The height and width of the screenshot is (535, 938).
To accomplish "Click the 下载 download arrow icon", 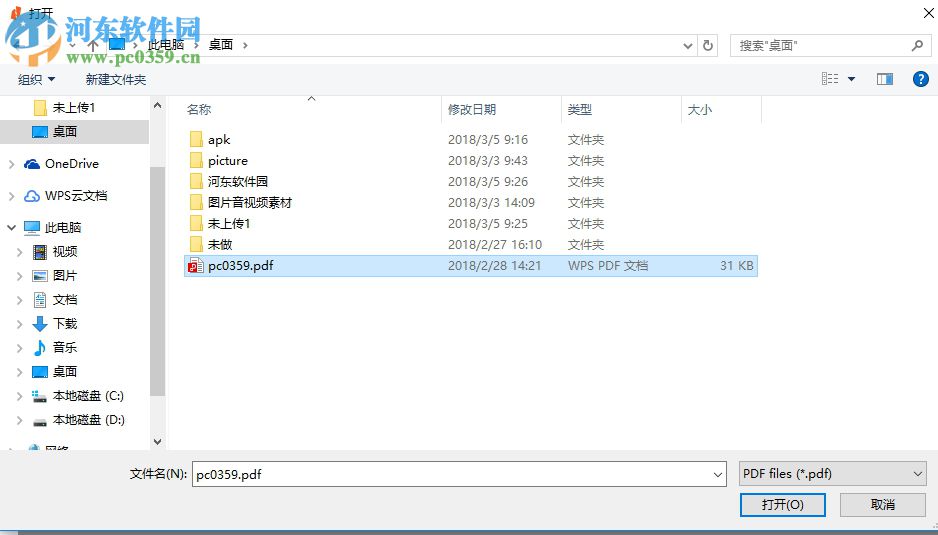I will pos(39,324).
